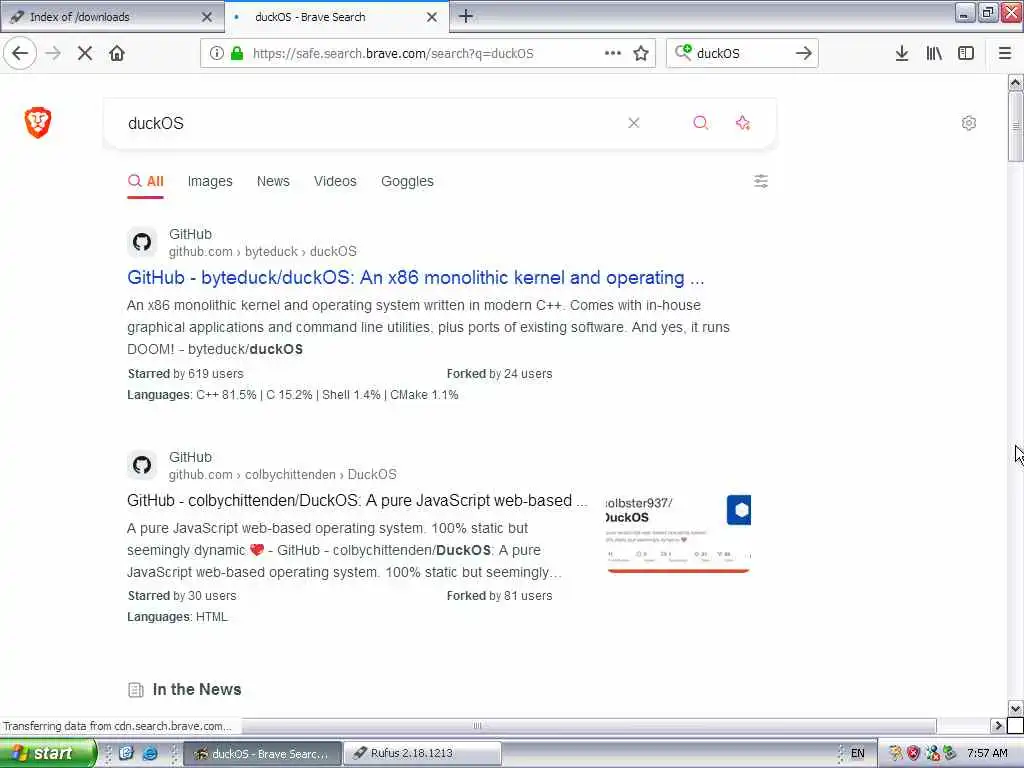Click the vertical scrollbar down arrow
The width and height of the screenshot is (1024, 768).
1015,708
